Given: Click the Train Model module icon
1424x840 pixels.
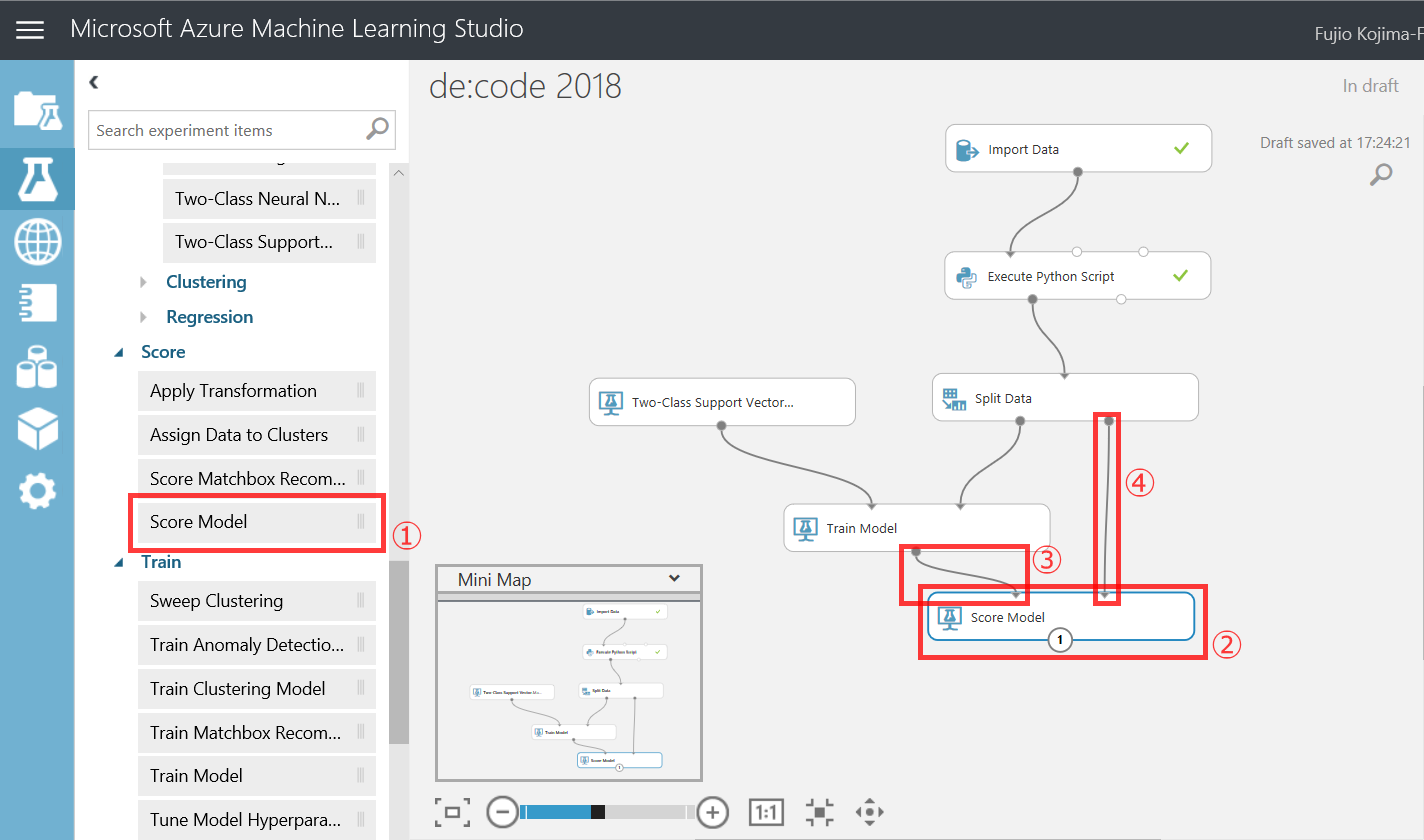Looking at the screenshot, I should click(804, 528).
